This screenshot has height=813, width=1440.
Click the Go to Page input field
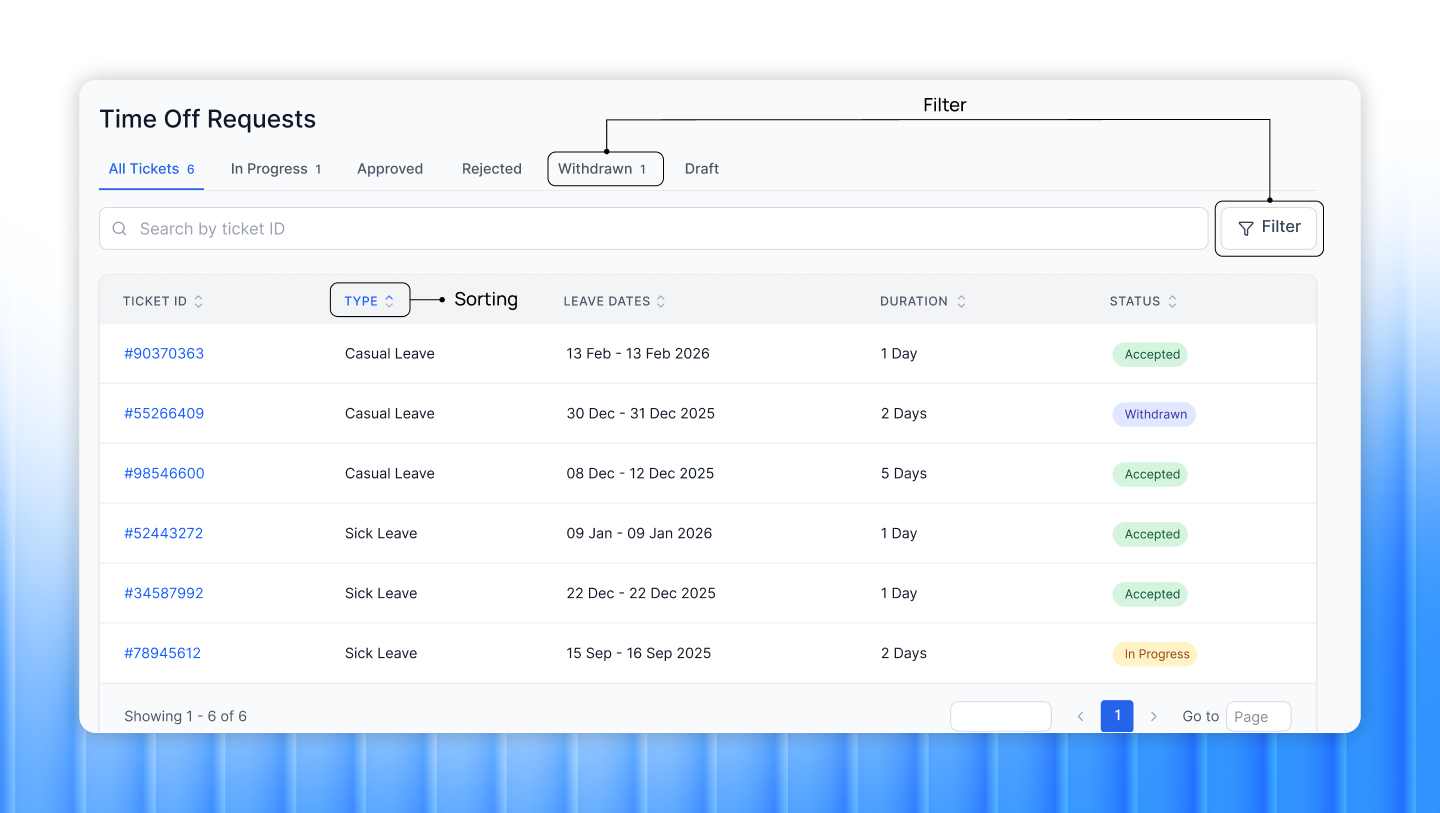pyautogui.click(x=1258, y=716)
